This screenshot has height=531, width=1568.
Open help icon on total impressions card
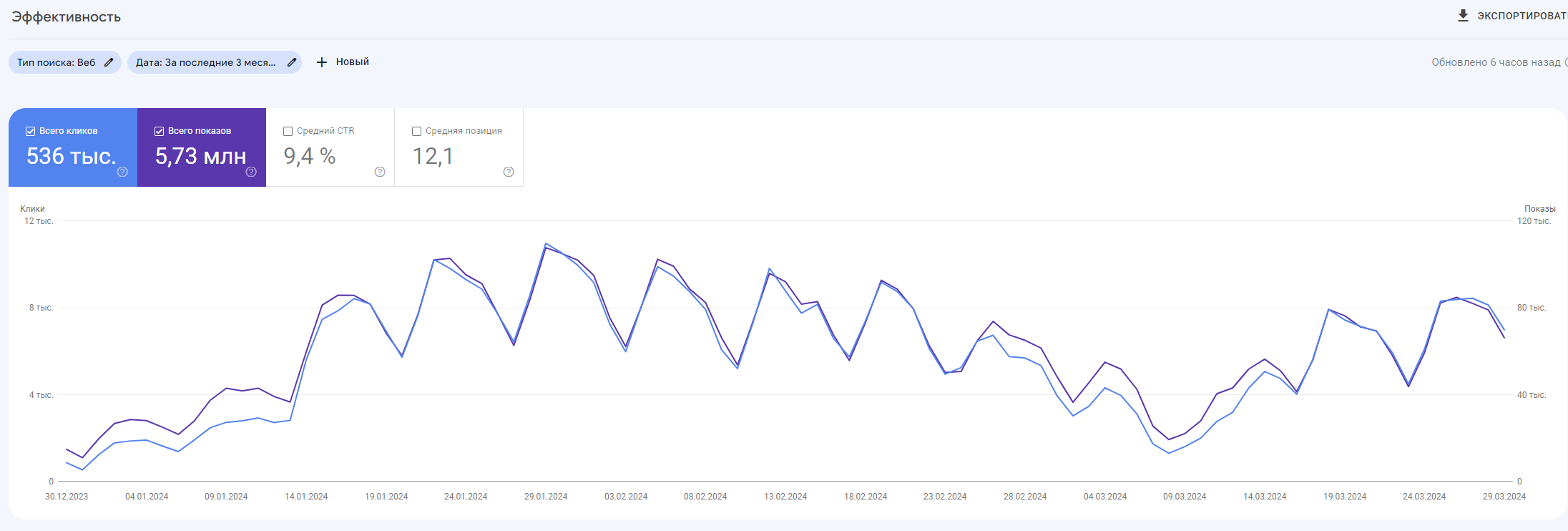click(x=251, y=172)
